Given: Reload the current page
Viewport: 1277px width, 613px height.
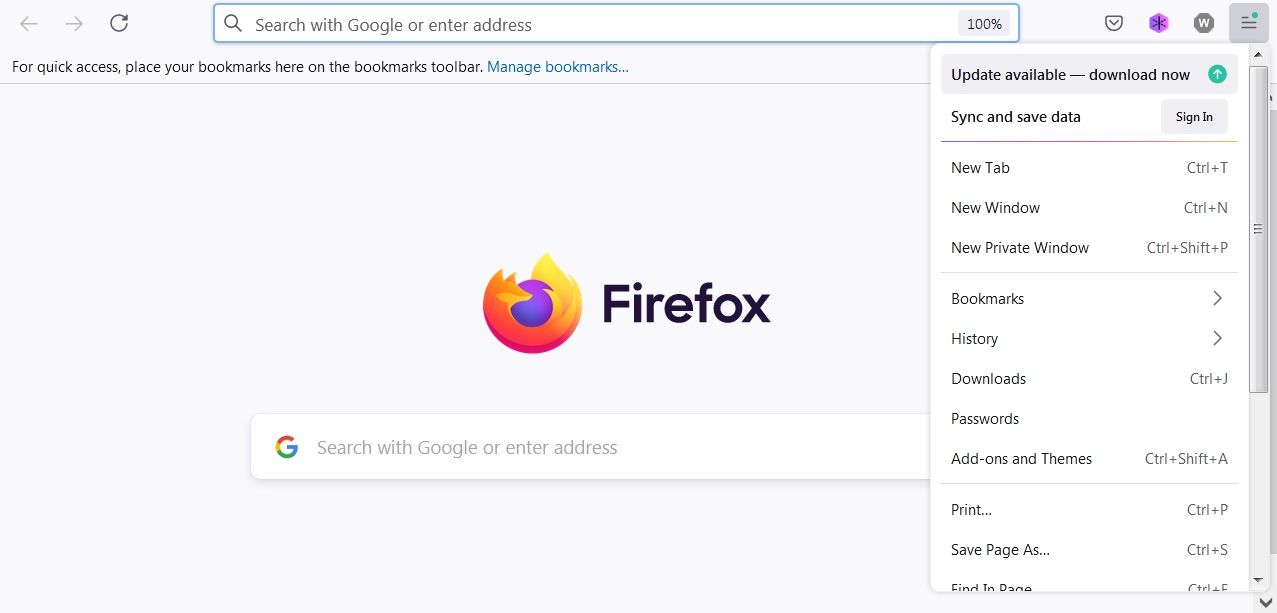Looking at the screenshot, I should (119, 22).
